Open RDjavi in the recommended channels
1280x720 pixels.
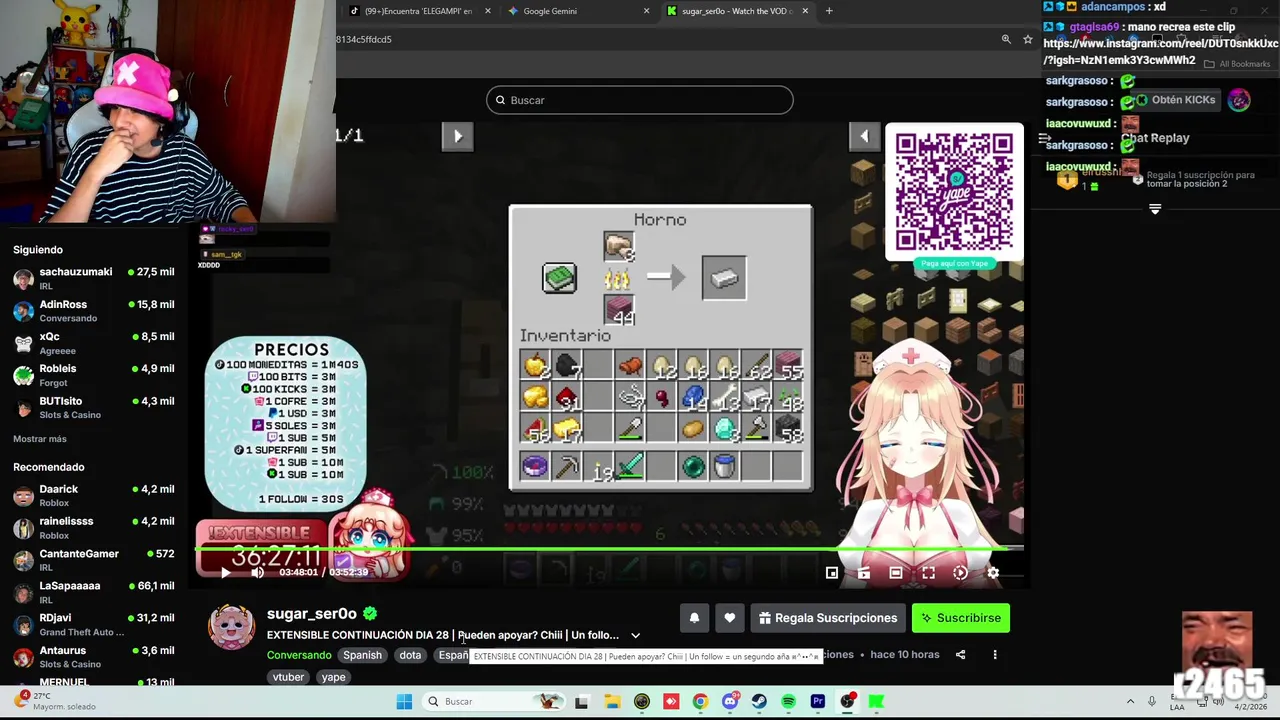tap(94, 624)
